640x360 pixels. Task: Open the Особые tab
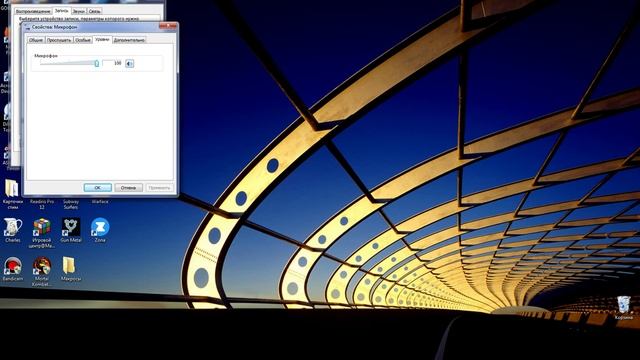(x=83, y=40)
